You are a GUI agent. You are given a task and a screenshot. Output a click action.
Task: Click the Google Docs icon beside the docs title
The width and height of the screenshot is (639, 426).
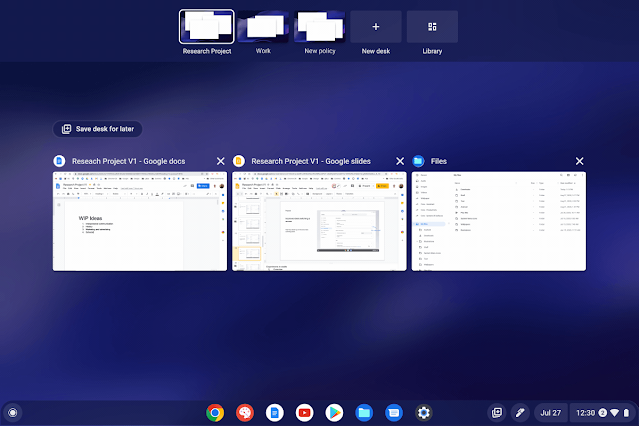tap(59, 161)
